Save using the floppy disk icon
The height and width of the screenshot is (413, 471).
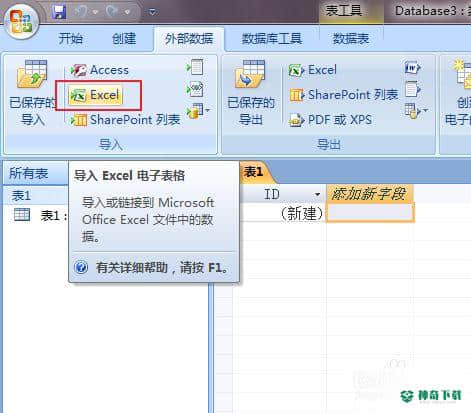click(x=59, y=12)
